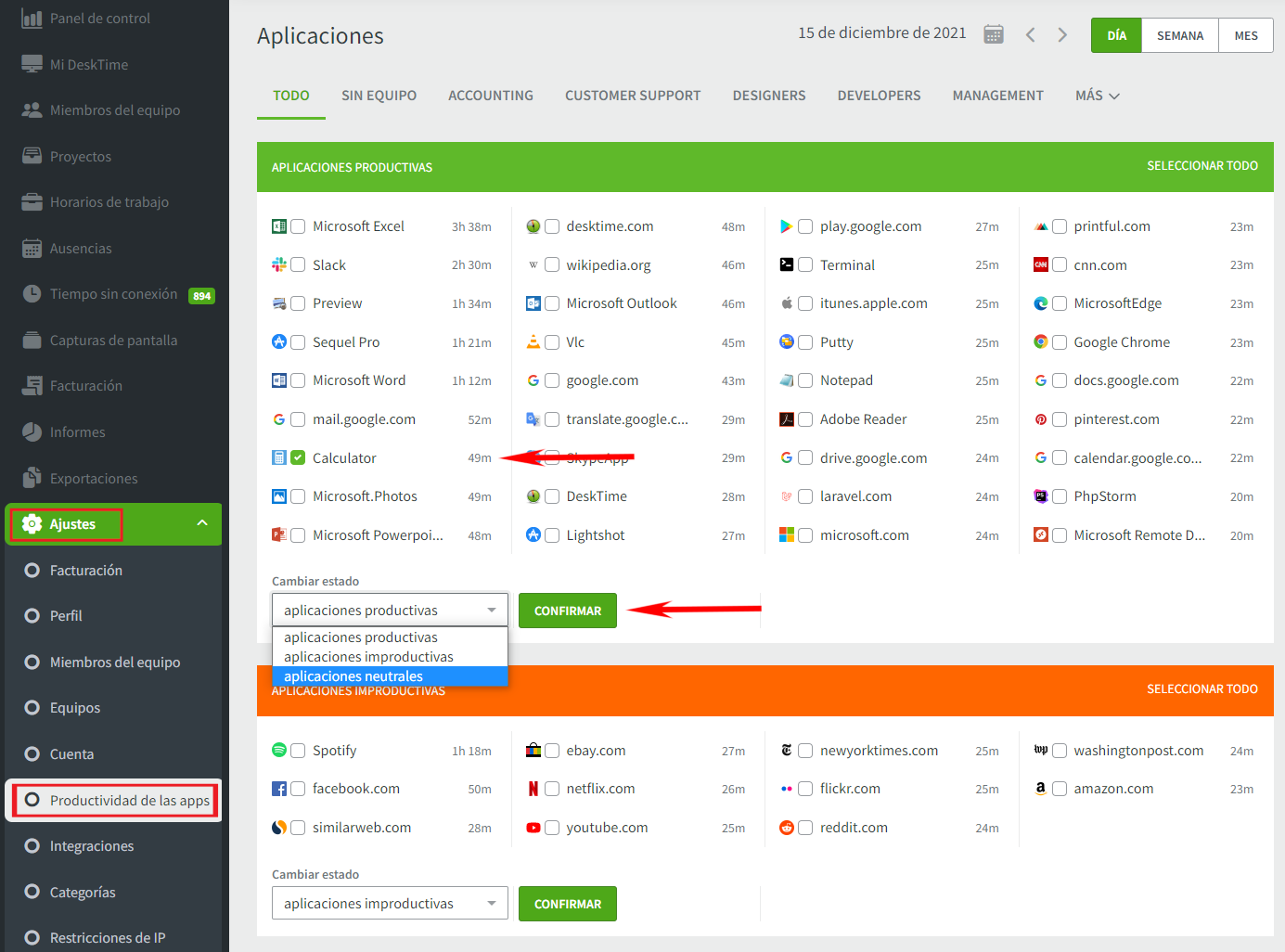This screenshot has width=1285, height=952.
Task: Click the calendar date picker icon
Action: click(x=993, y=34)
